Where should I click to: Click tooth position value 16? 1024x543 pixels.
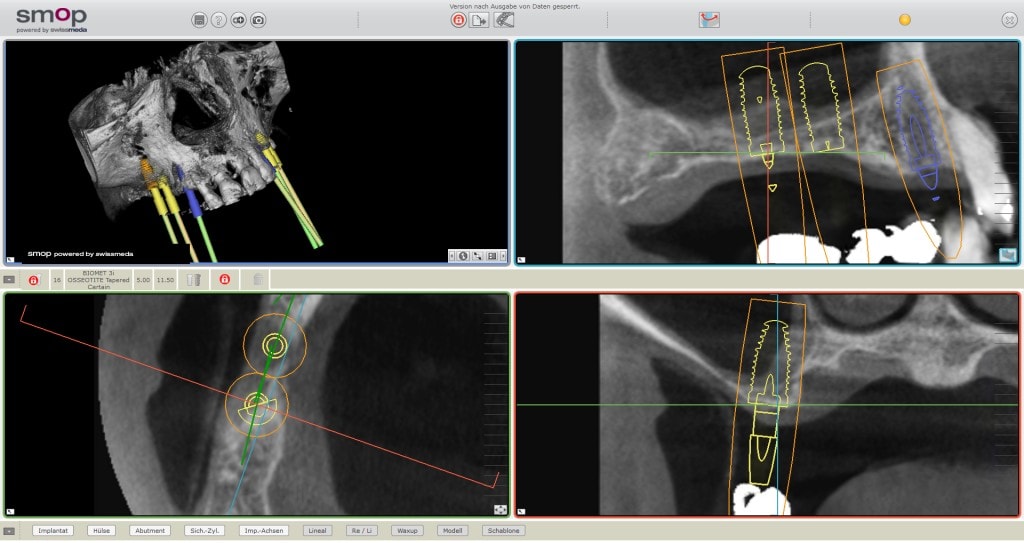57,280
